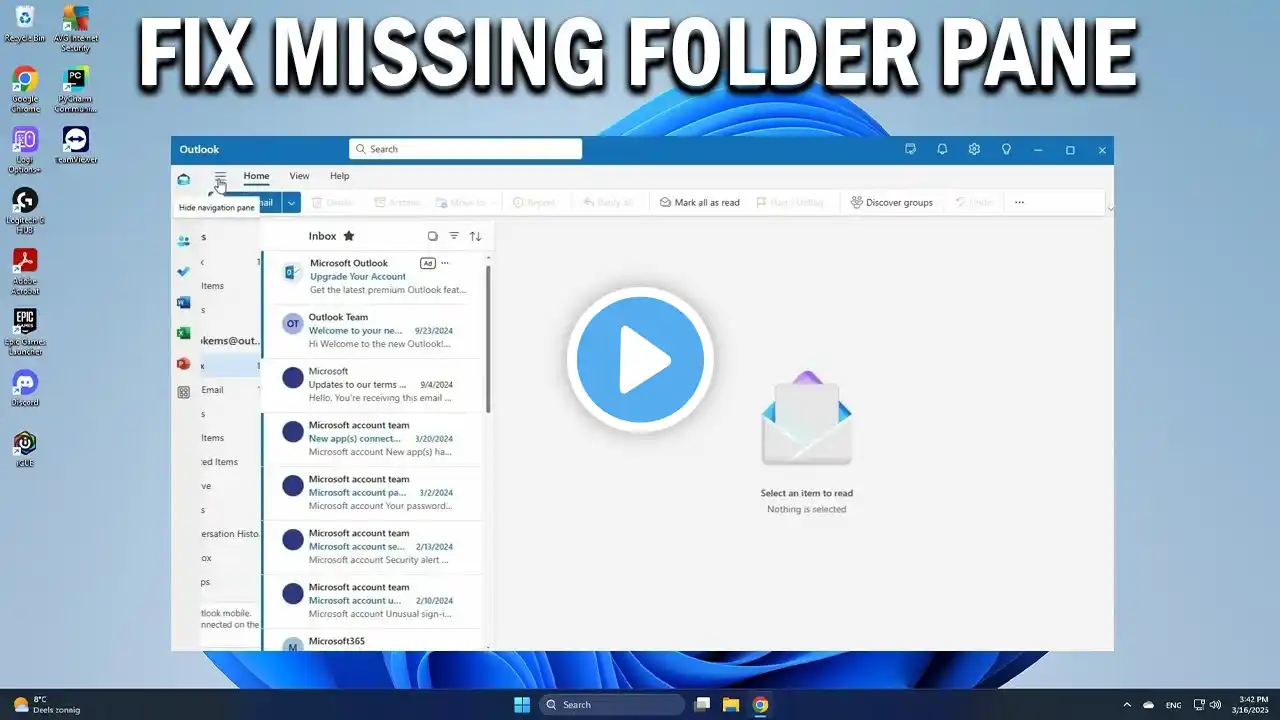Click the OneDrive cloud tray icon
The image size is (1280, 720).
pos(1149,705)
